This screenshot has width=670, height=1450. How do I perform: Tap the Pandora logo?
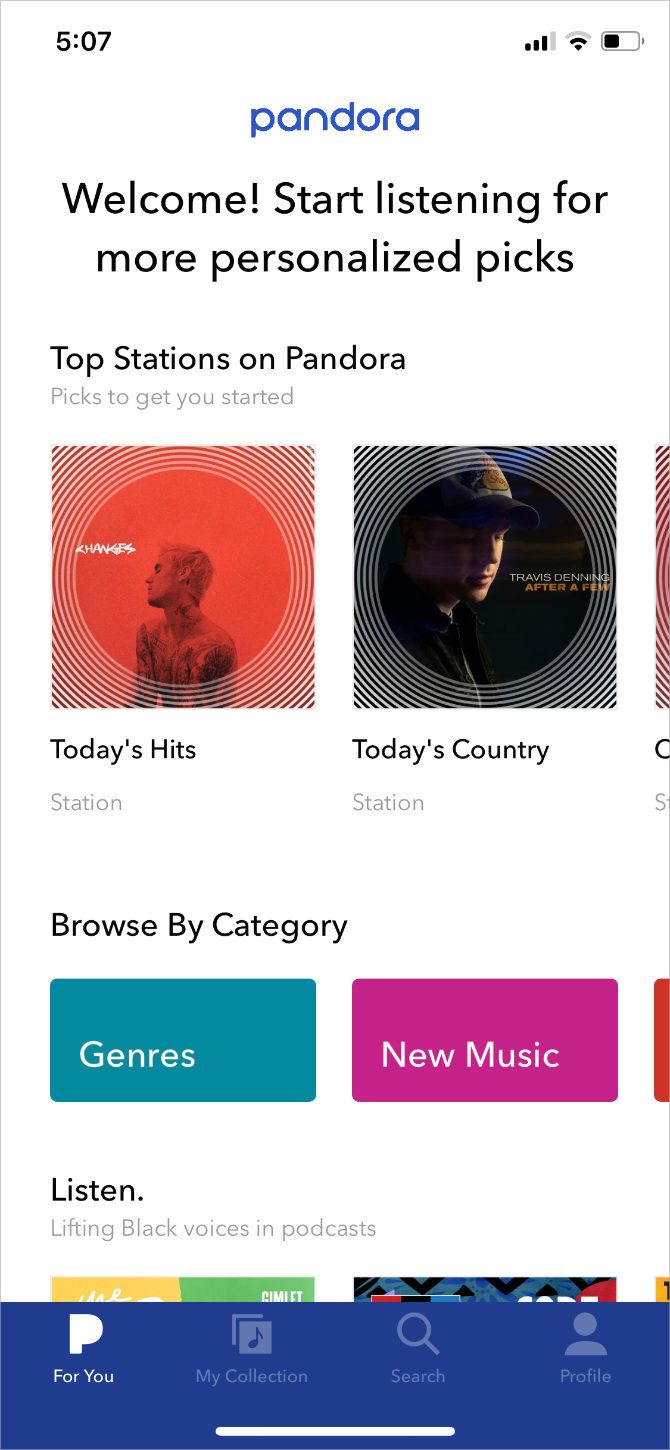coord(335,119)
